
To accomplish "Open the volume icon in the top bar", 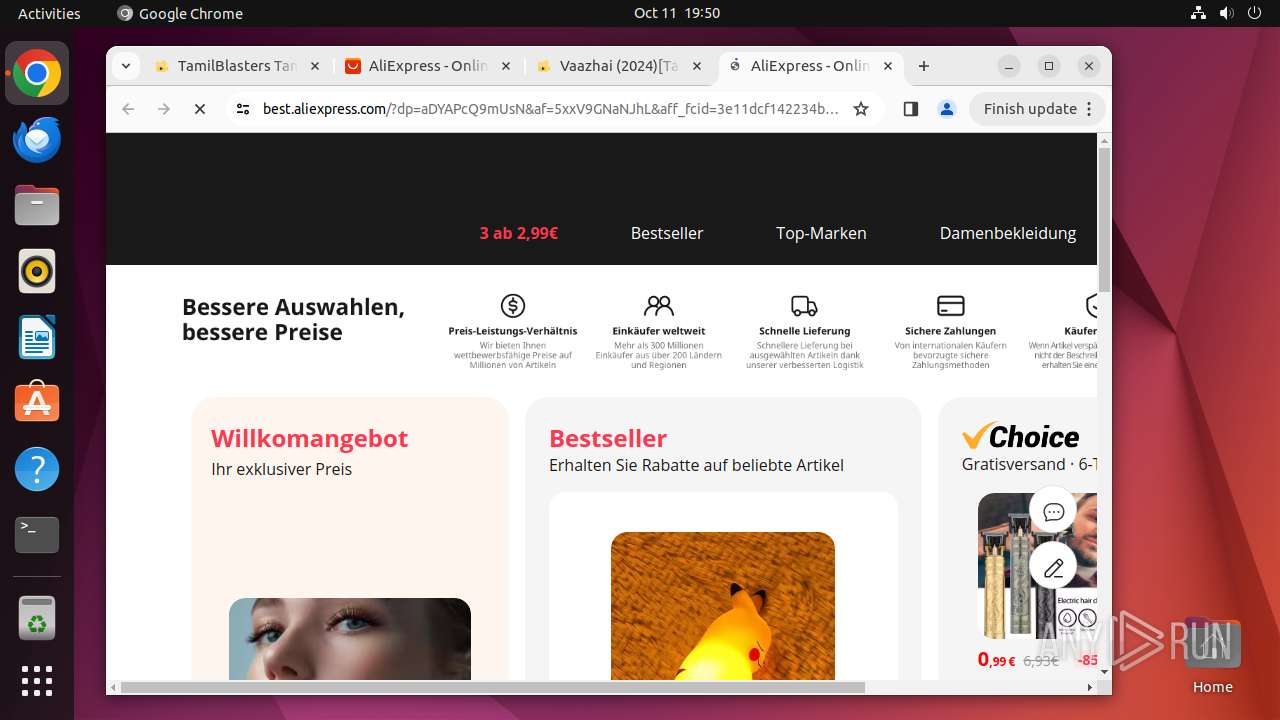I will pos(1226,13).
